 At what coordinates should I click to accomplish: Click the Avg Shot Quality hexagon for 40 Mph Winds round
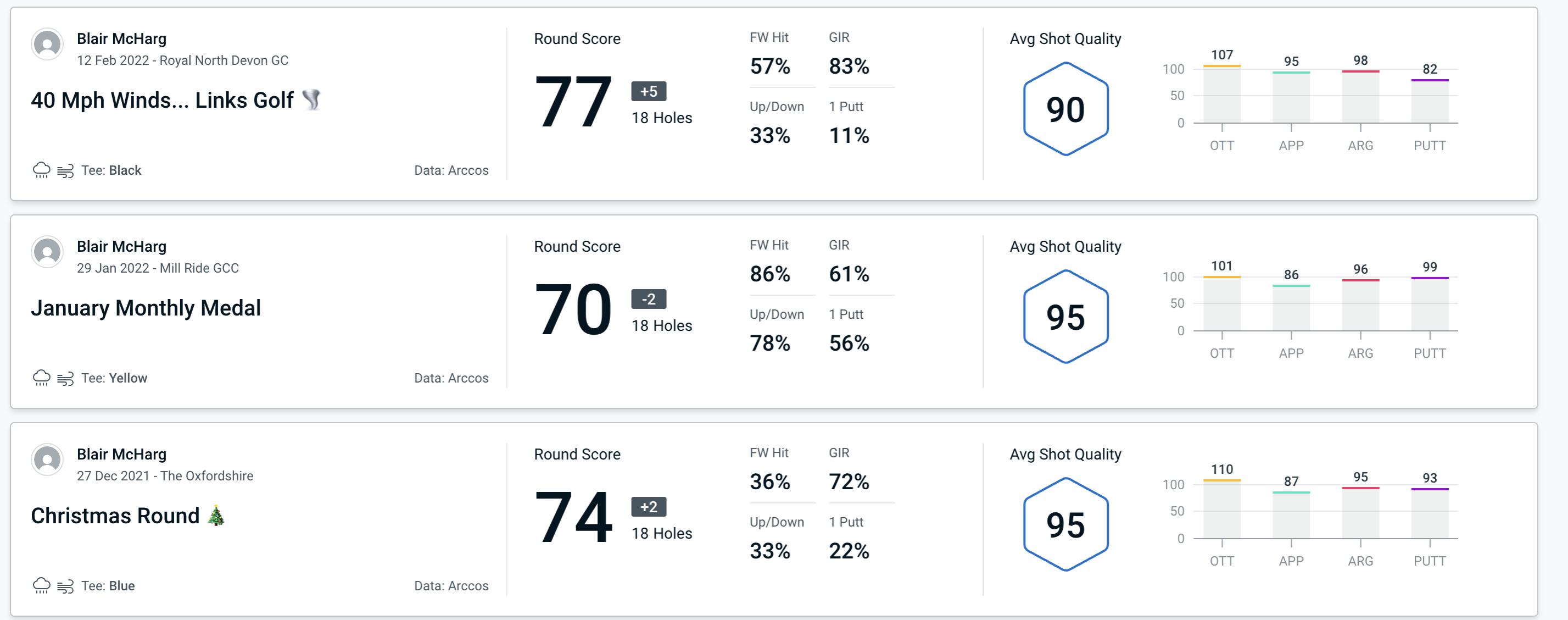1063,107
